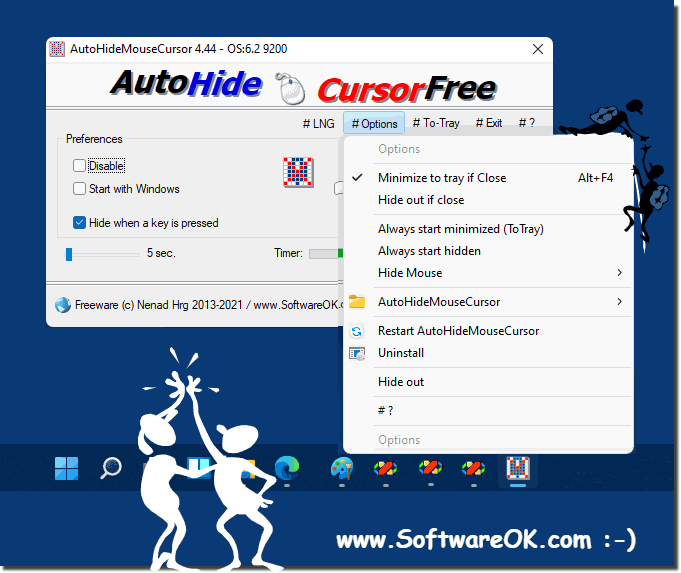Launch Microsoft Edge from taskbar
The image size is (681, 573).
tap(287, 468)
